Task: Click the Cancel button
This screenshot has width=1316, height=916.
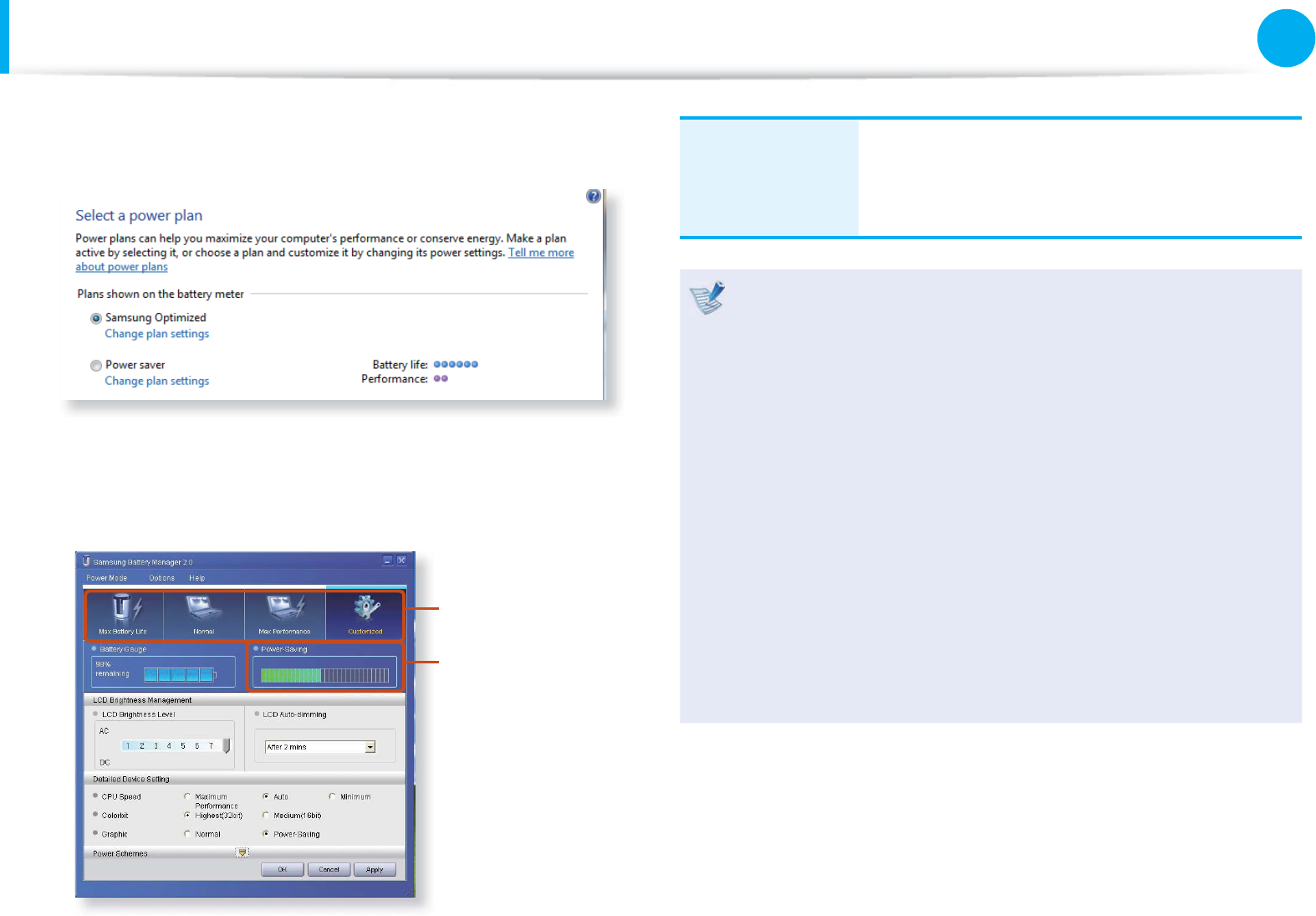Action: (x=329, y=870)
